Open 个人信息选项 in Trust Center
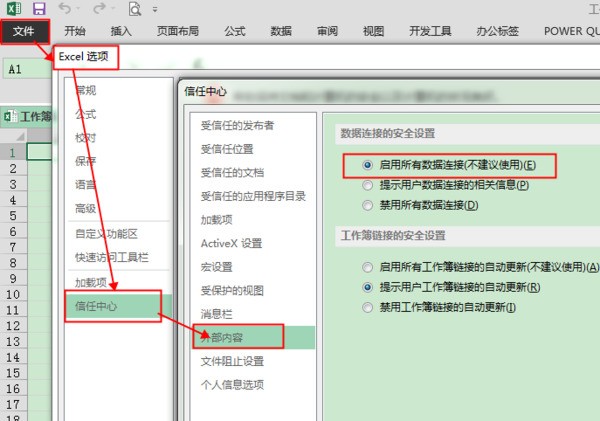Image resolution: width=600 pixels, height=421 pixels. 232,385
